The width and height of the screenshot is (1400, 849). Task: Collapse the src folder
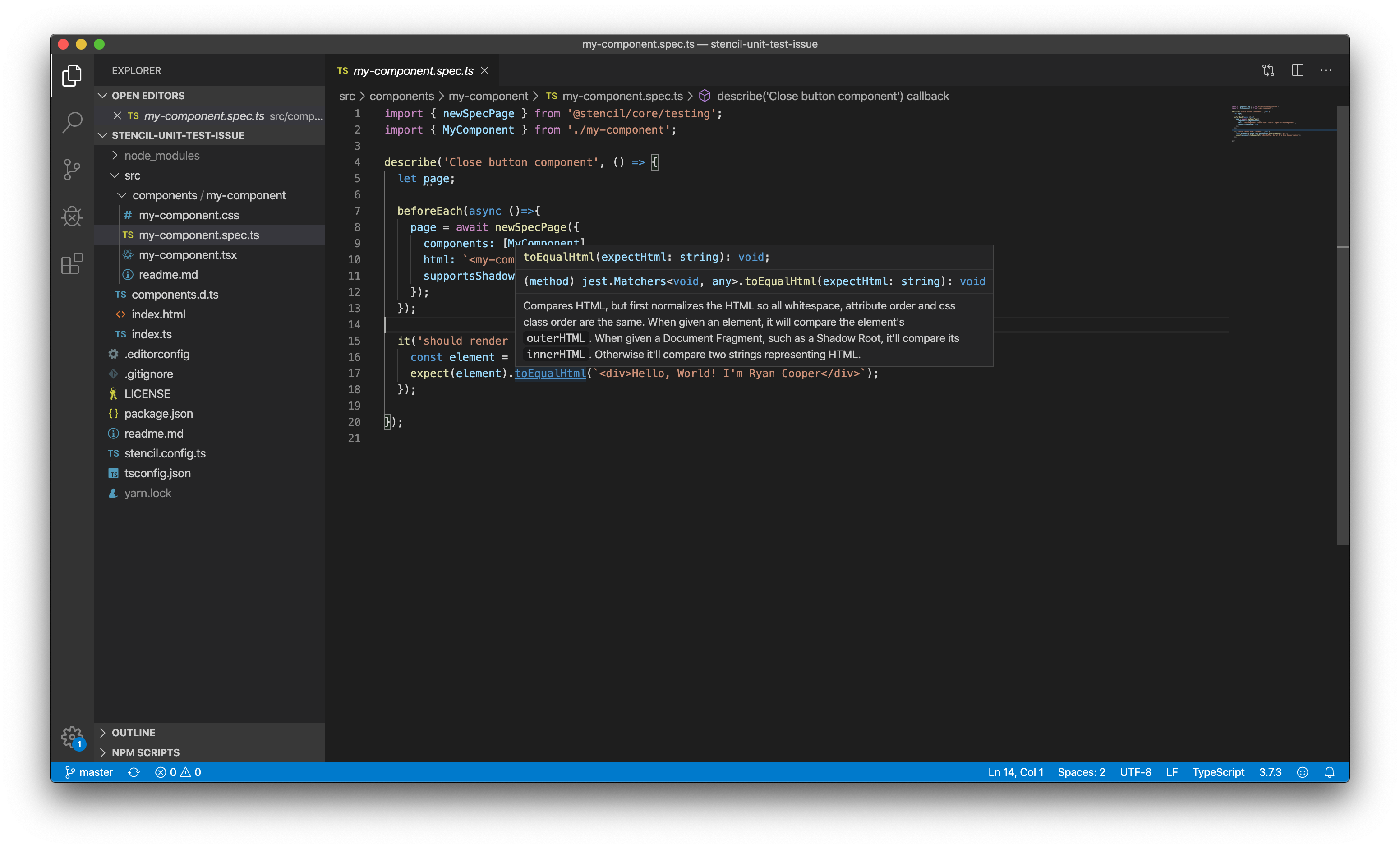pyautogui.click(x=132, y=175)
